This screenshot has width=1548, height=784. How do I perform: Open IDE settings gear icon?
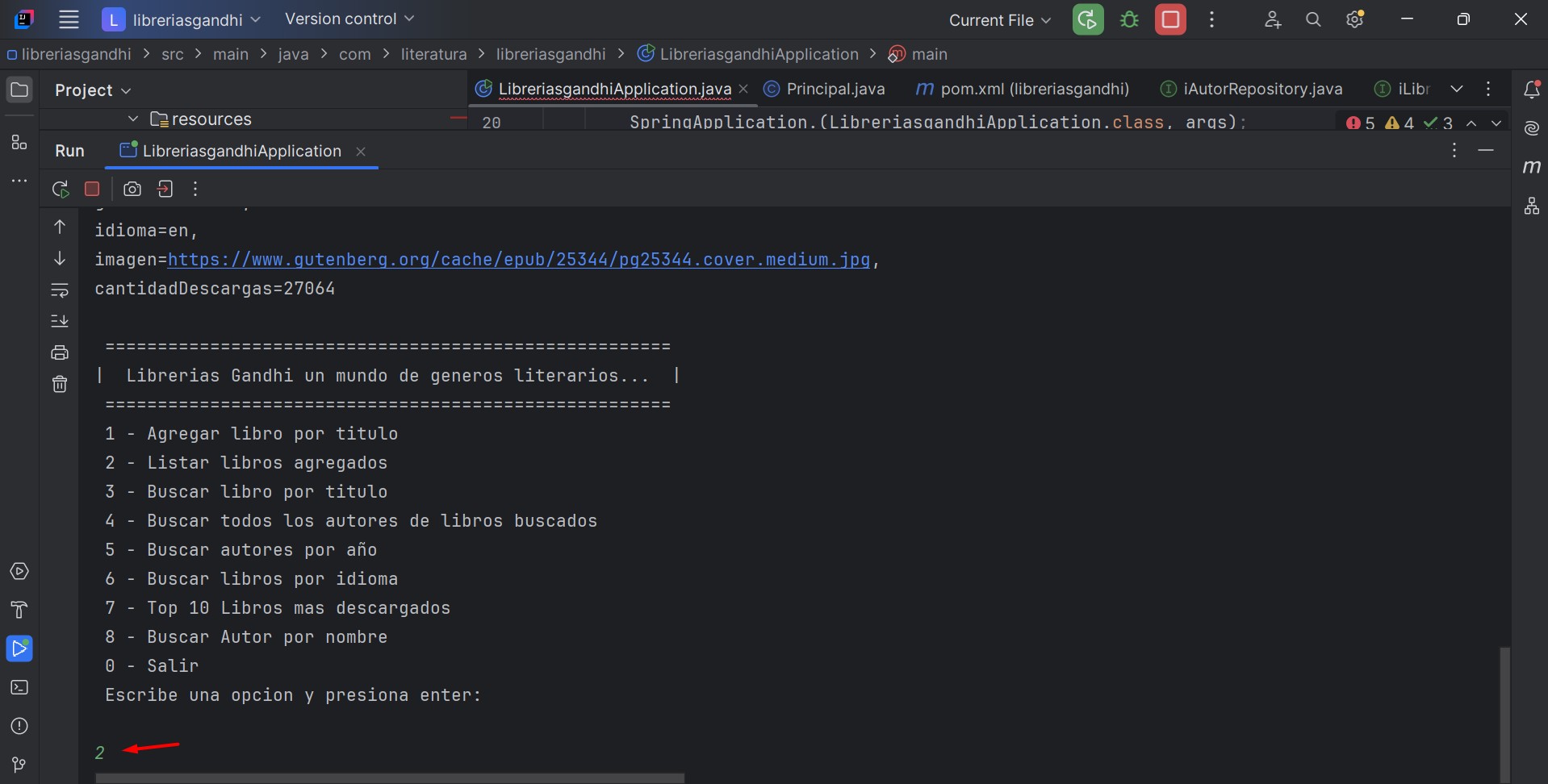tap(1355, 19)
